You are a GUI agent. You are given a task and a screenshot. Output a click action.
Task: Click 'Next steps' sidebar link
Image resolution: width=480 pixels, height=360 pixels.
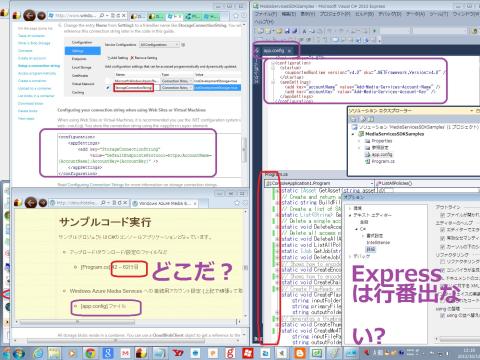pyautogui.click(x=26, y=118)
